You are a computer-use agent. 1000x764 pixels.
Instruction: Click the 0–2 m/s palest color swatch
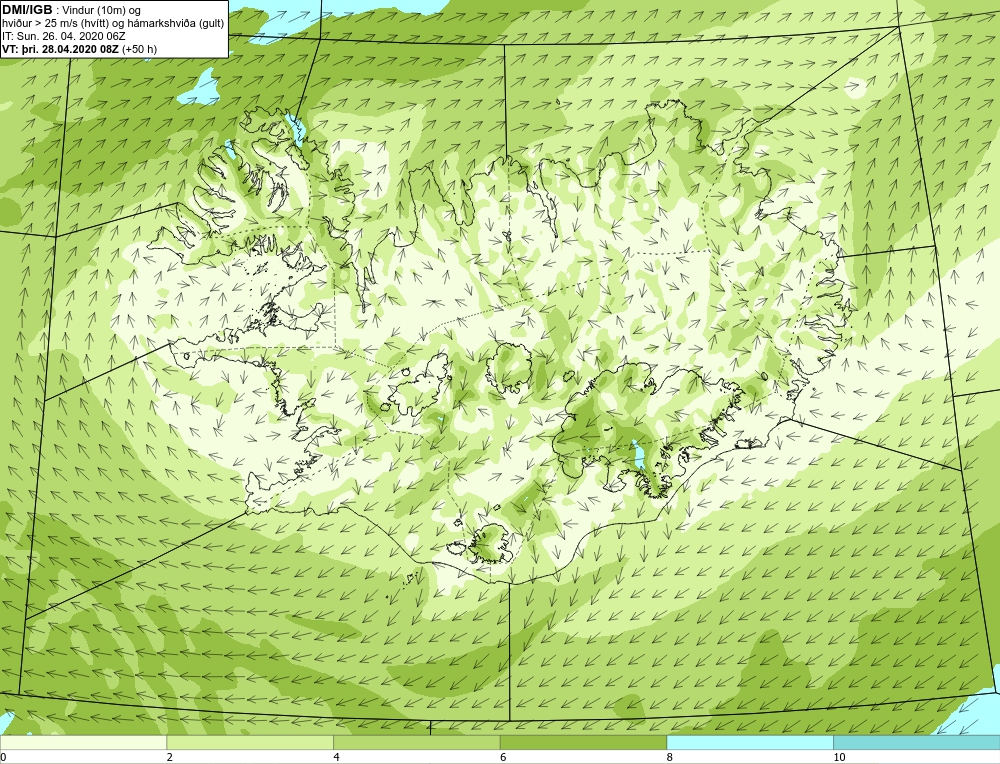tap(83, 742)
